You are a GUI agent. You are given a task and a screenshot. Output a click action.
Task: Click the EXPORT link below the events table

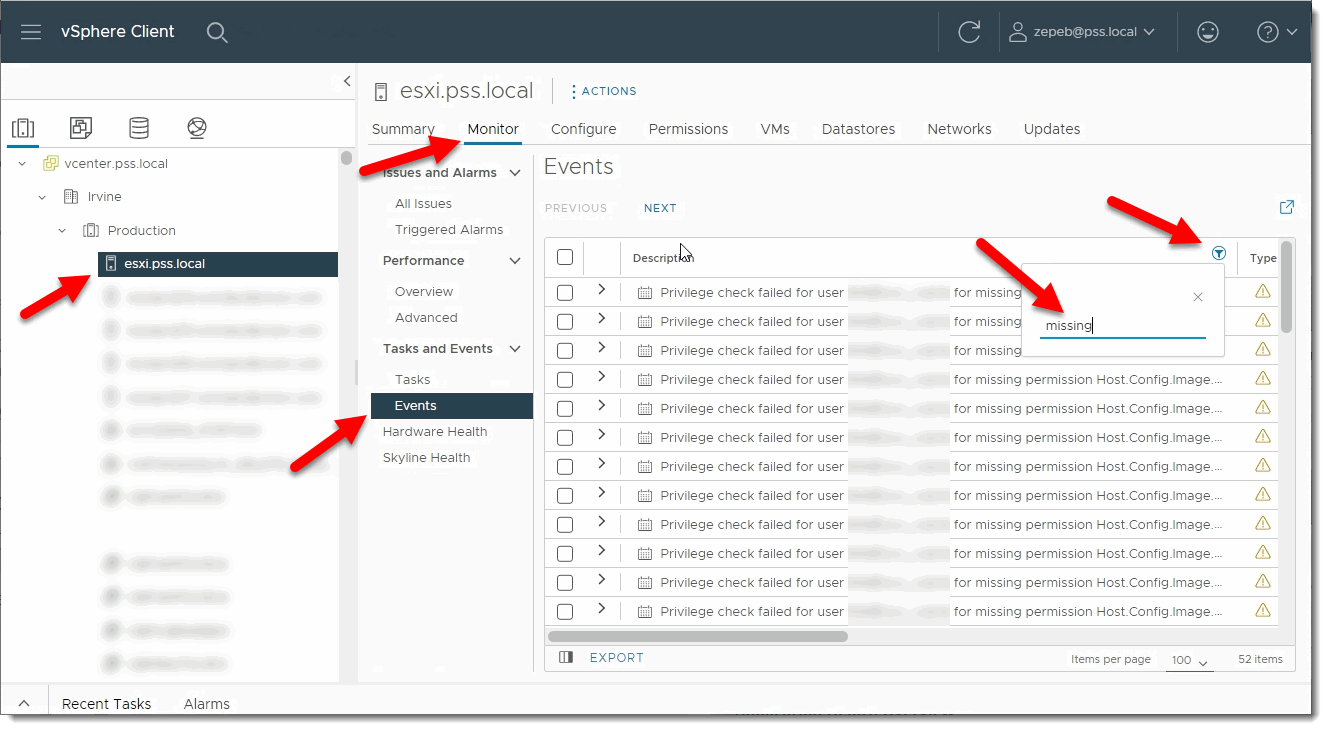pyautogui.click(x=616, y=657)
